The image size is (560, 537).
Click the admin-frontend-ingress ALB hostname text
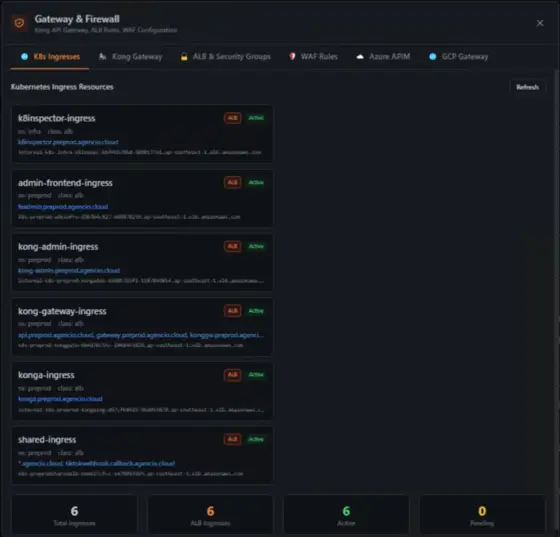pyautogui.click(x=129, y=217)
